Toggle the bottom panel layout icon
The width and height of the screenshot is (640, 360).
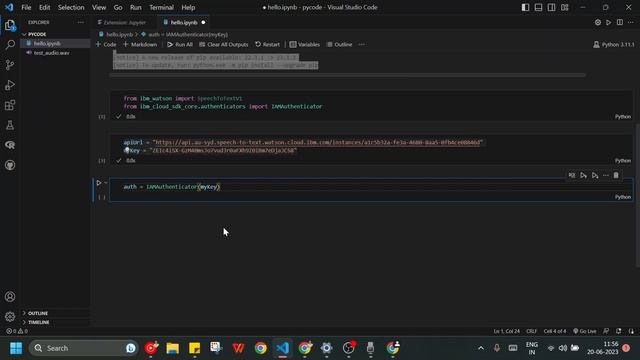pyautogui.click(x=538, y=7)
